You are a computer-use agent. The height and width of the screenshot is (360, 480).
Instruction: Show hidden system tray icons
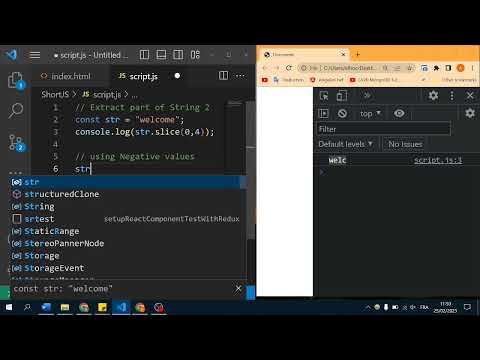coord(368,307)
